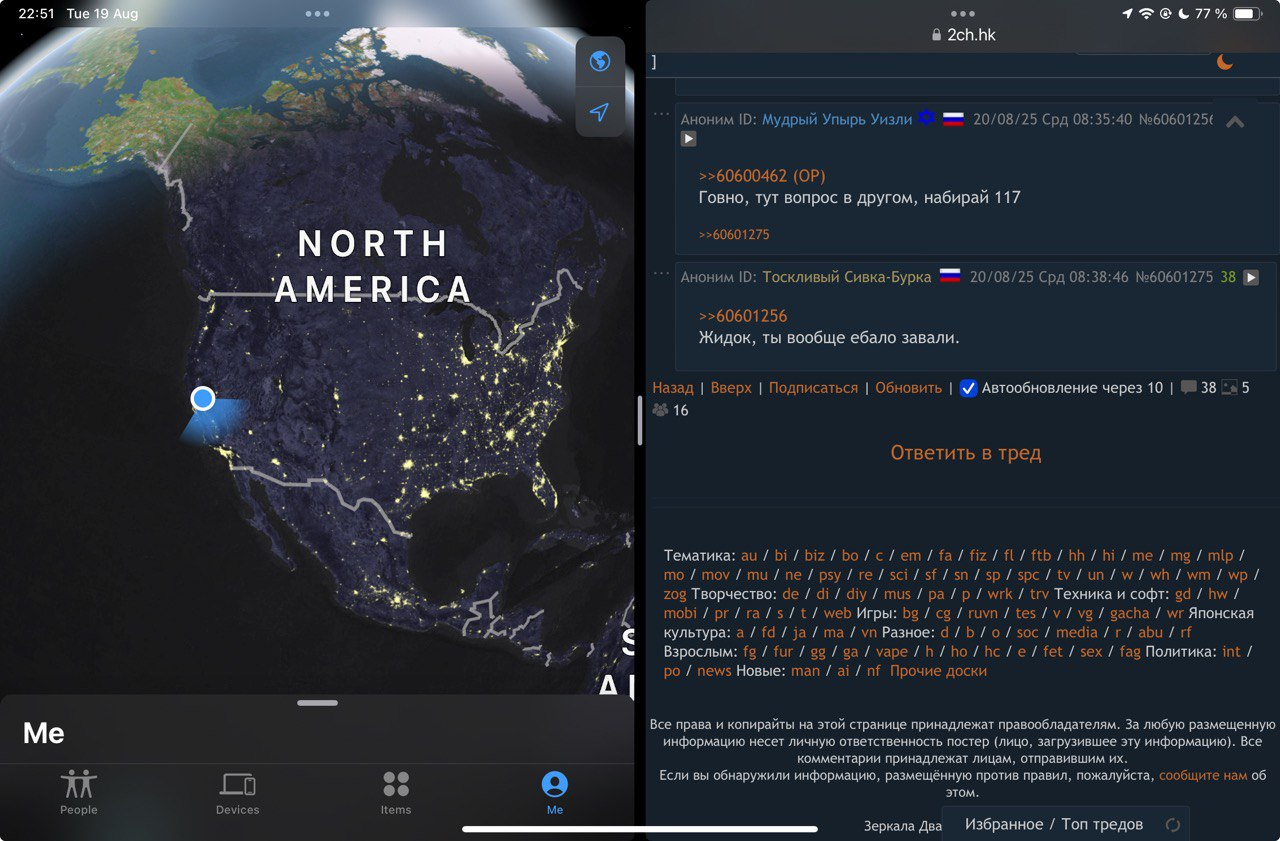Viewport: 1280px width, 841px height.
Task: Open post menu dots beside Тоскливый Сивка-Бурка
Action: click(x=661, y=273)
